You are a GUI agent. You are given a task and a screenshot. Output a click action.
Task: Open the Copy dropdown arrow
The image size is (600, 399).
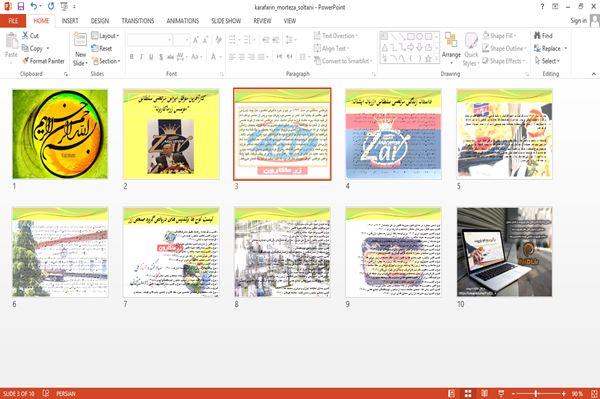click(x=48, y=49)
